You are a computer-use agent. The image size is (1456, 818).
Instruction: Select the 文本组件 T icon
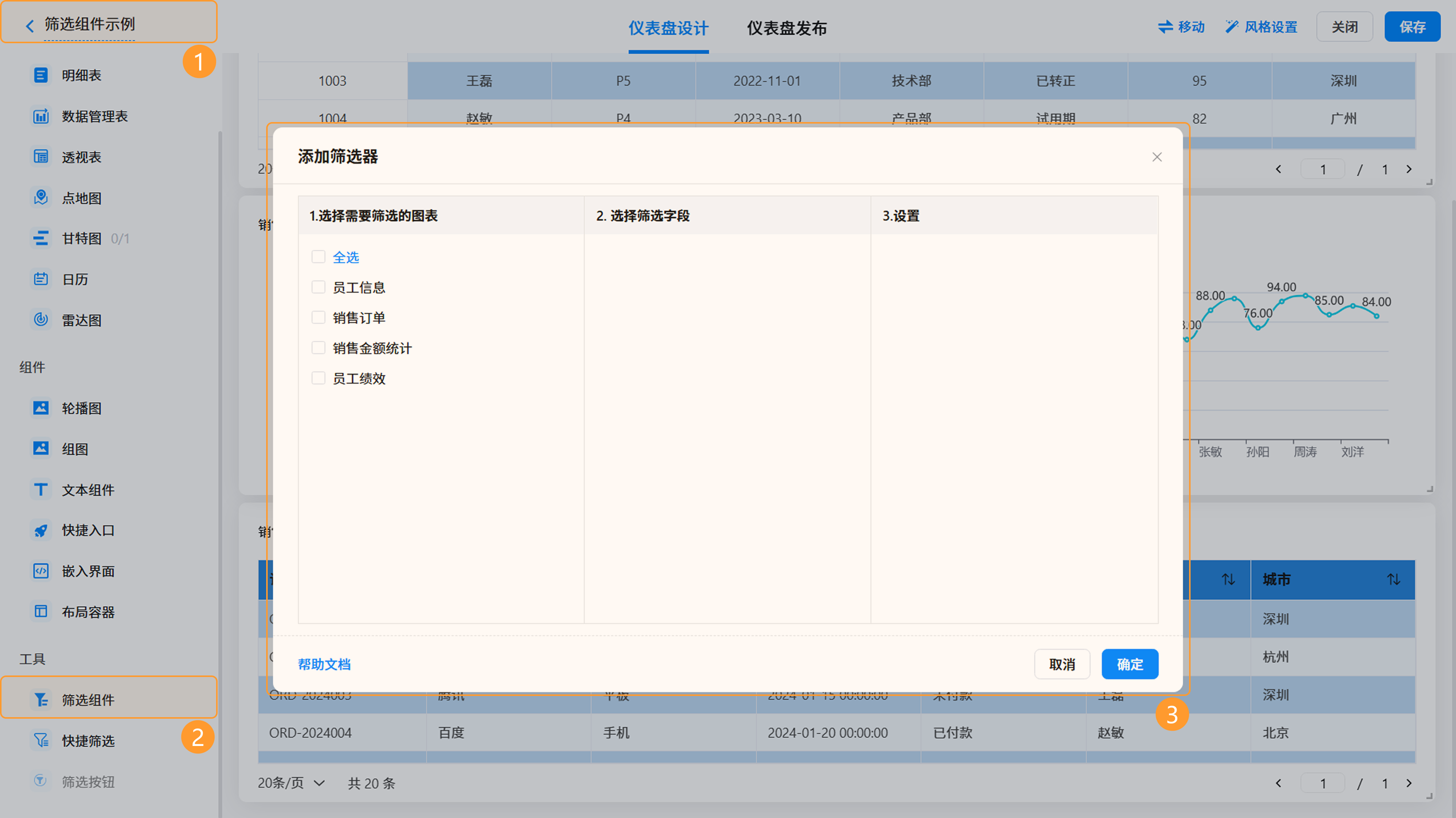click(x=41, y=489)
